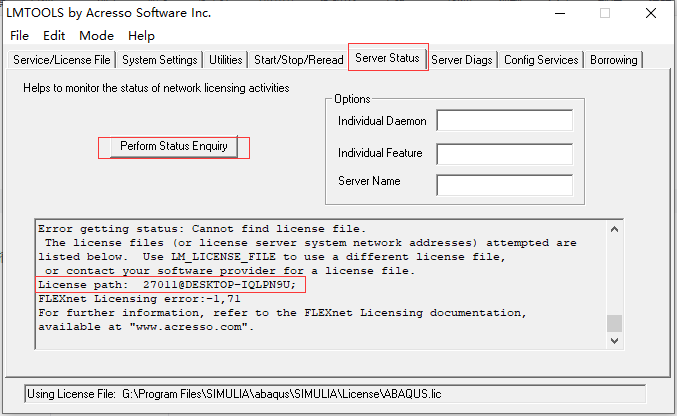The width and height of the screenshot is (677, 416).
Task: Open the Borrowing tab
Action: click(x=614, y=60)
